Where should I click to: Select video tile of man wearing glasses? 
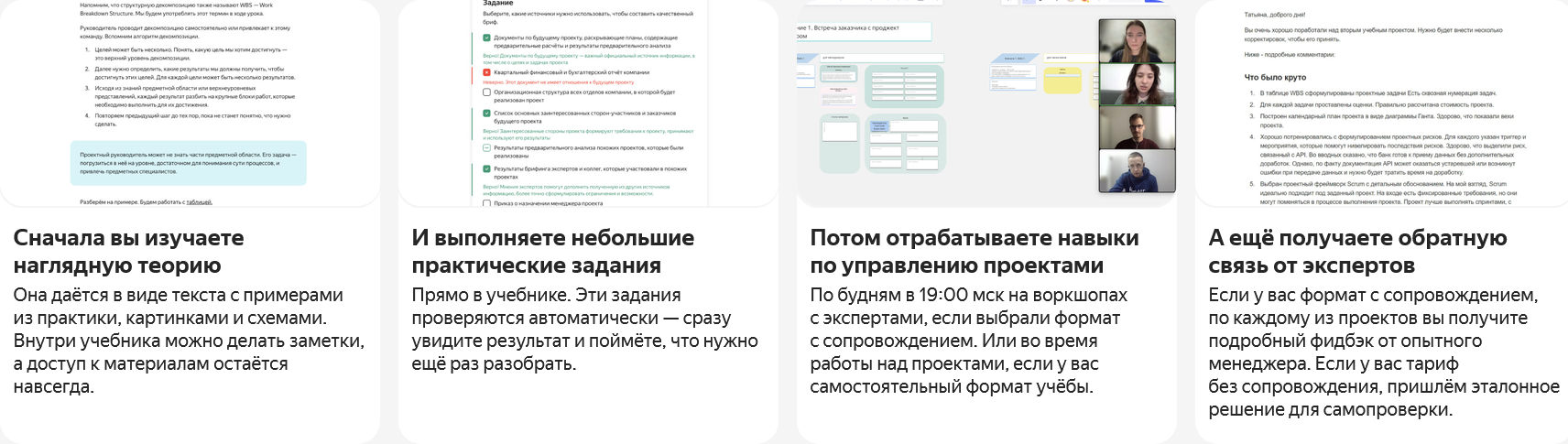[x=1137, y=127]
